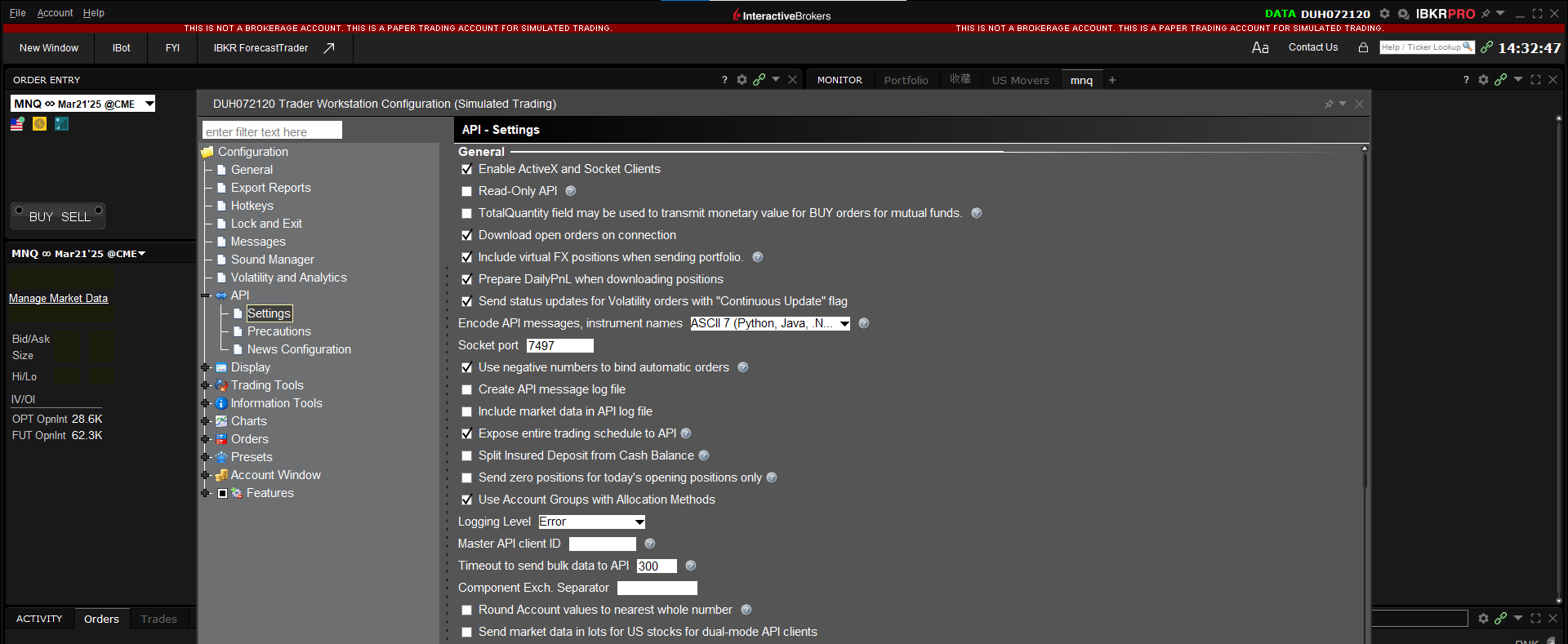This screenshot has width=1568, height=644.
Task: Enable Create API message log file
Action: (x=467, y=390)
